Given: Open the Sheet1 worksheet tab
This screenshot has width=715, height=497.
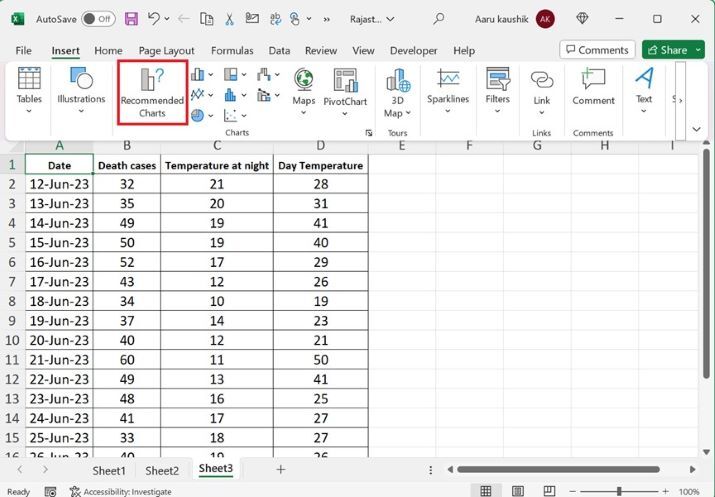Looking at the screenshot, I should 109,470.
